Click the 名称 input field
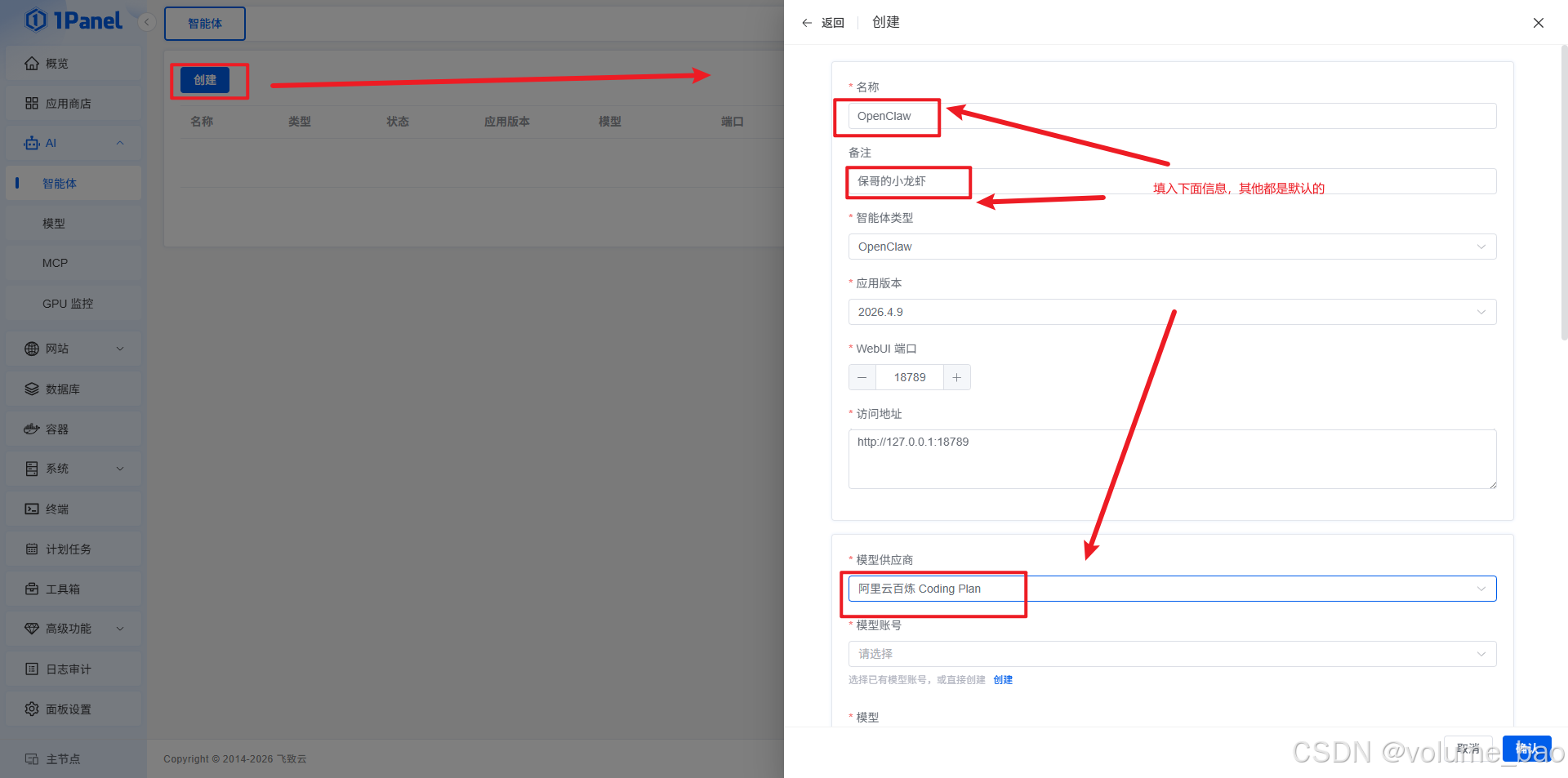This screenshot has height=778, width=1568. click(1172, 116)
